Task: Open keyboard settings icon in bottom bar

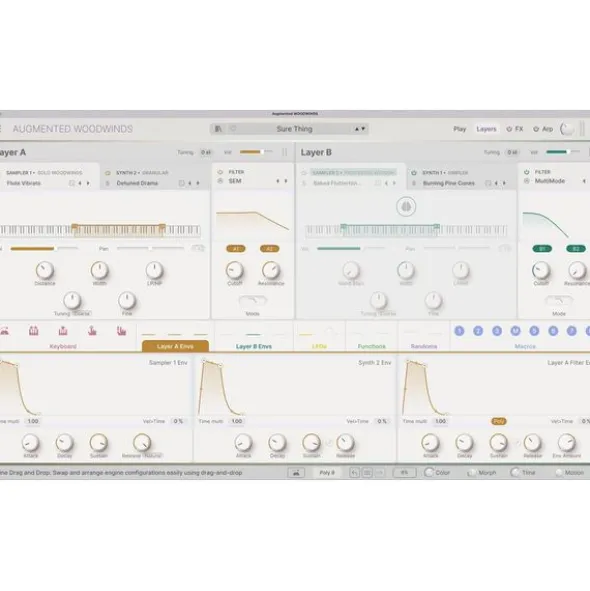Action: point(296,473)
